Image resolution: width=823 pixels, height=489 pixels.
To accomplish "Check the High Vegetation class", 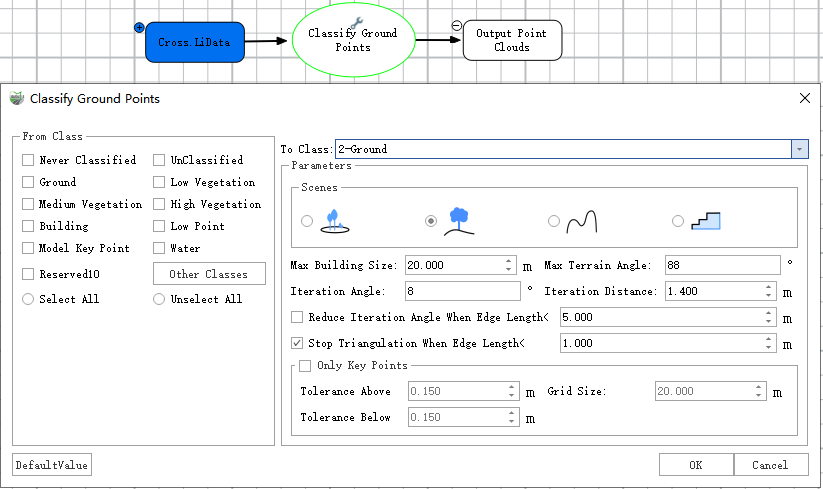I will 160,204.
